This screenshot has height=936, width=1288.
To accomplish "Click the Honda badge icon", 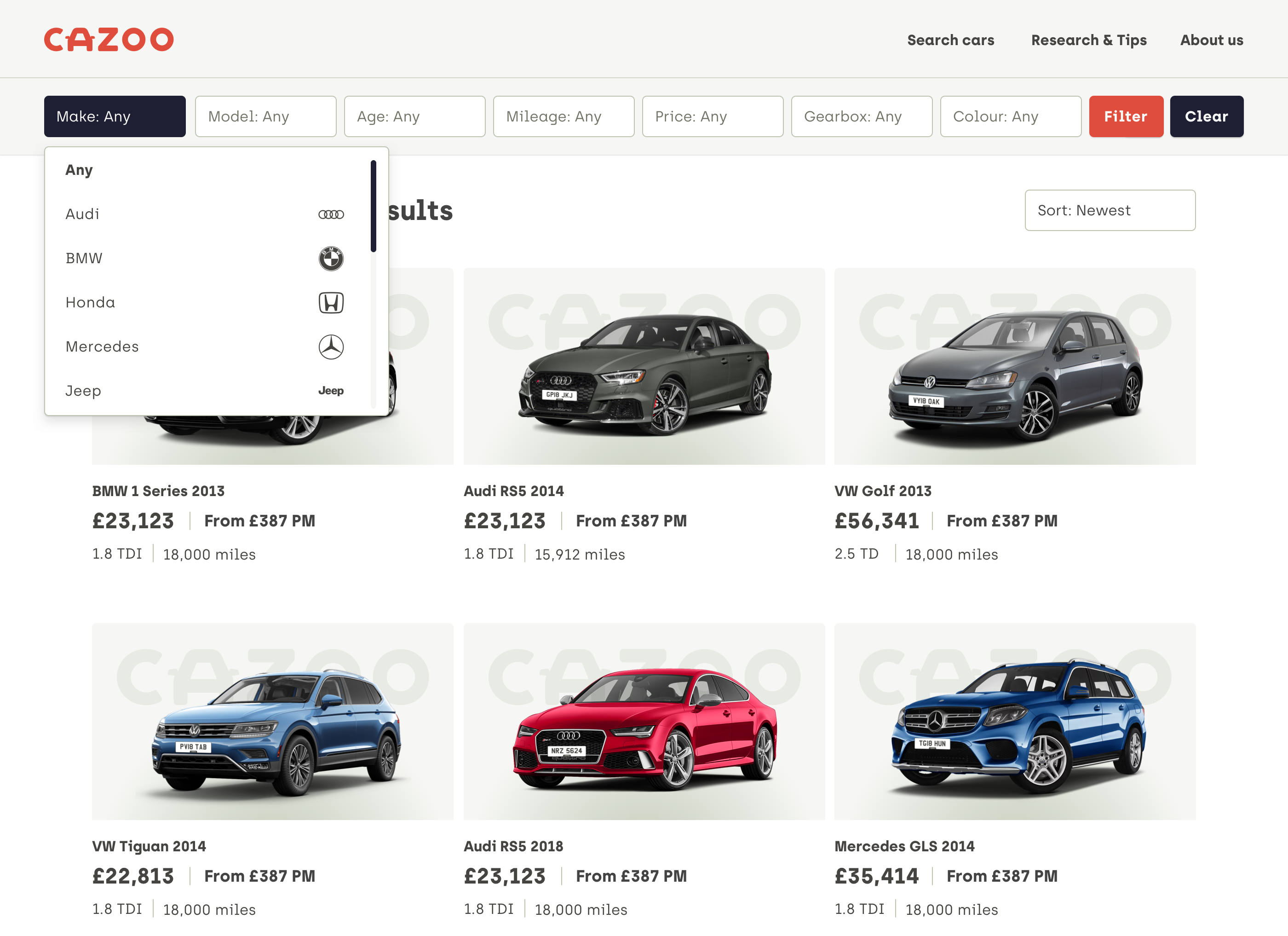I will (331, 303).
